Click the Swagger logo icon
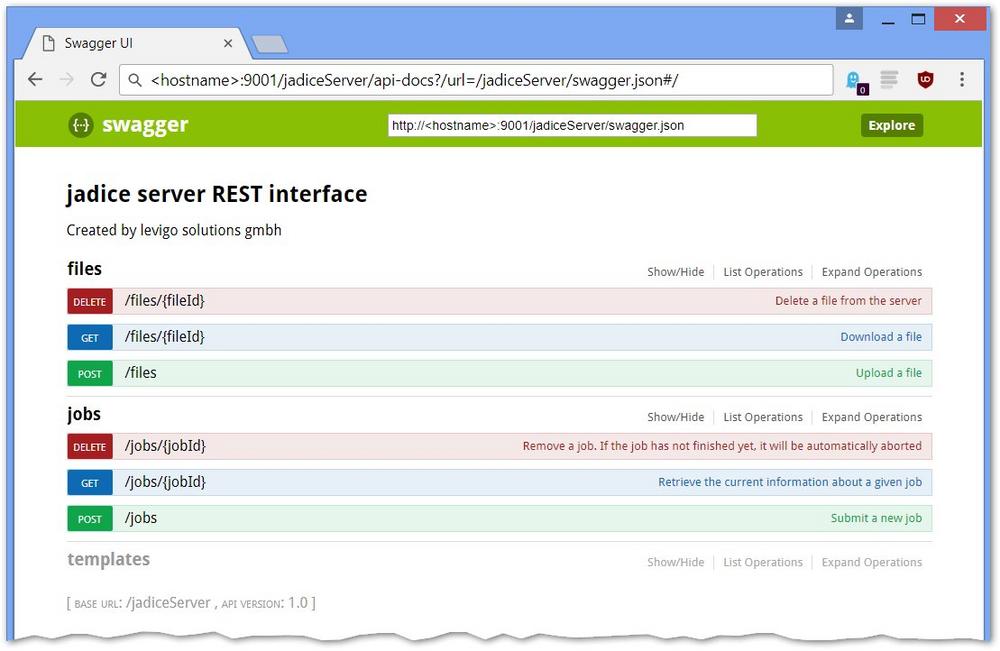 pos(81,125)
